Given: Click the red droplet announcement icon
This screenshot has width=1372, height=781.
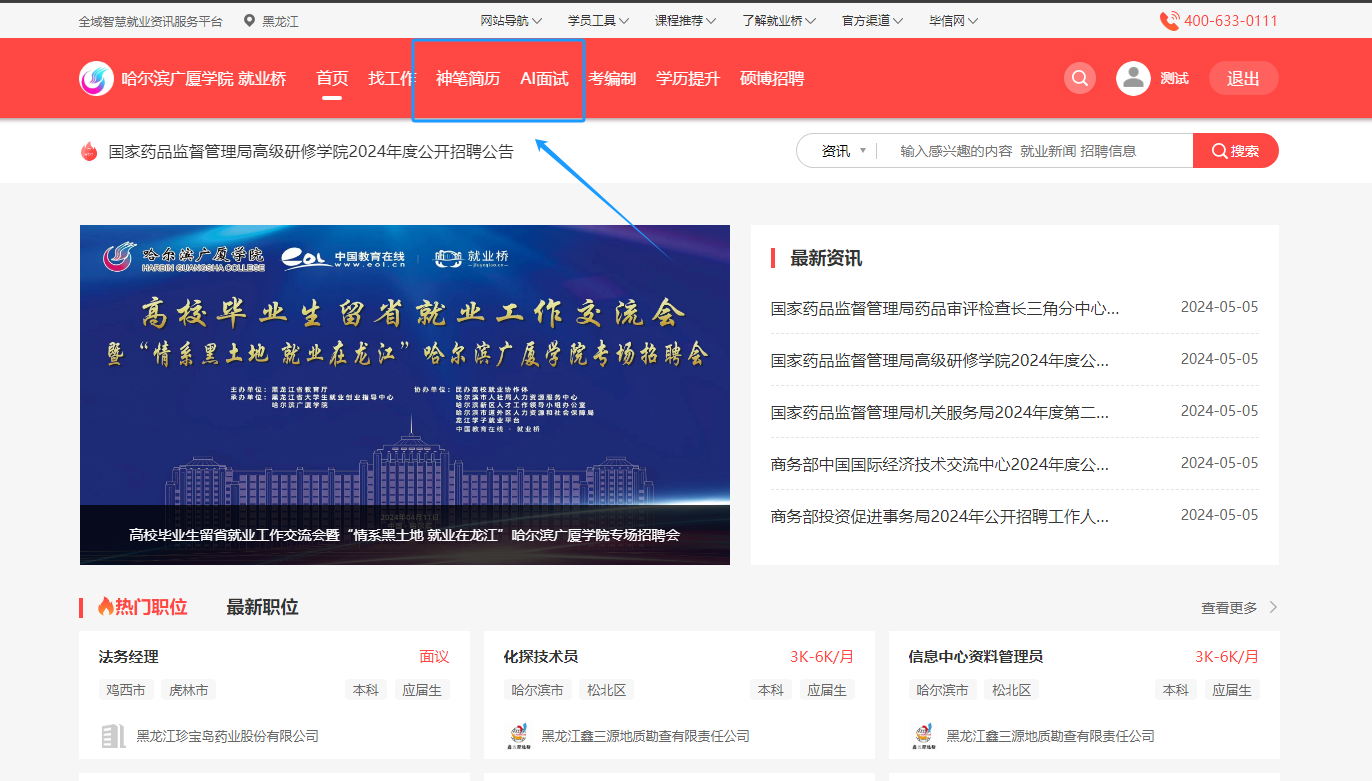Looking at the screenshot, I should (89, 152).
